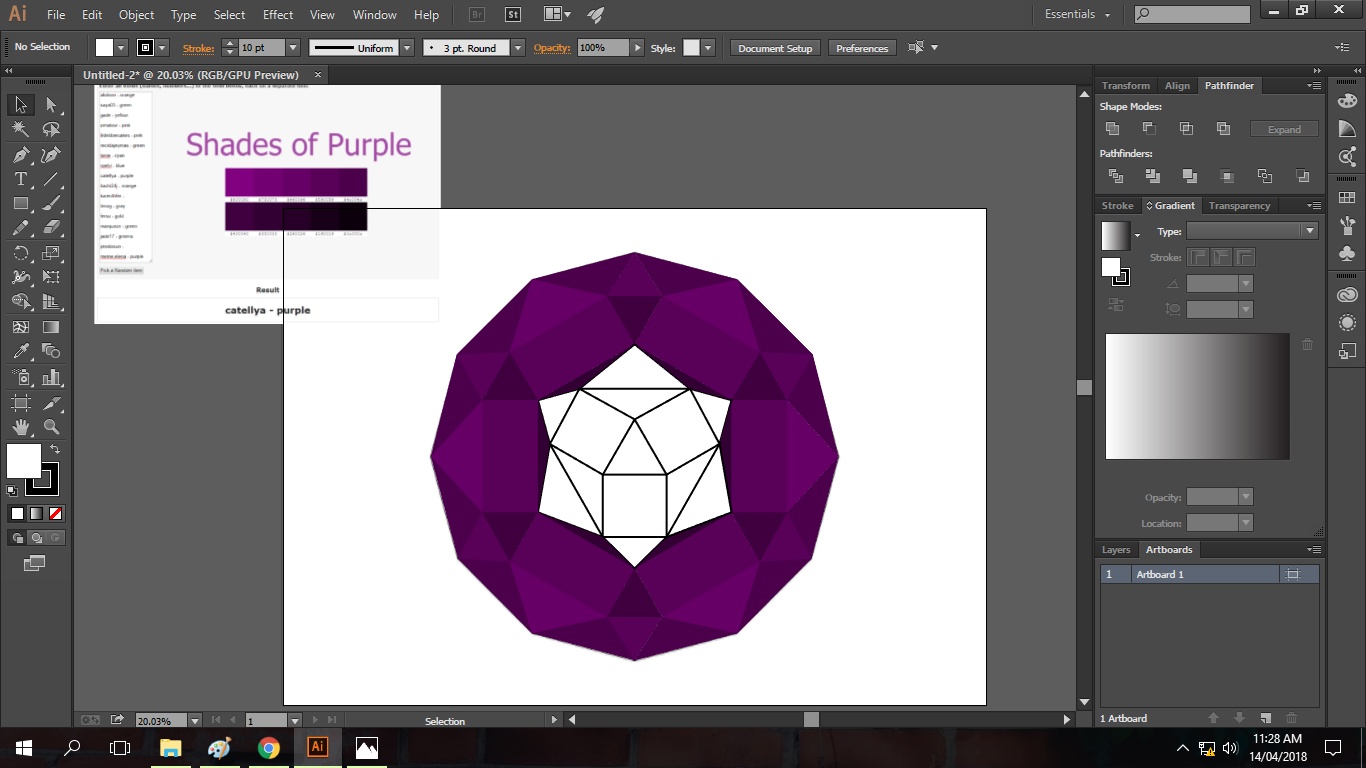Switch to the Transform tab
Image resolution: width=1366 pixels, height=768 pixels.
[x=1126, y=86]
